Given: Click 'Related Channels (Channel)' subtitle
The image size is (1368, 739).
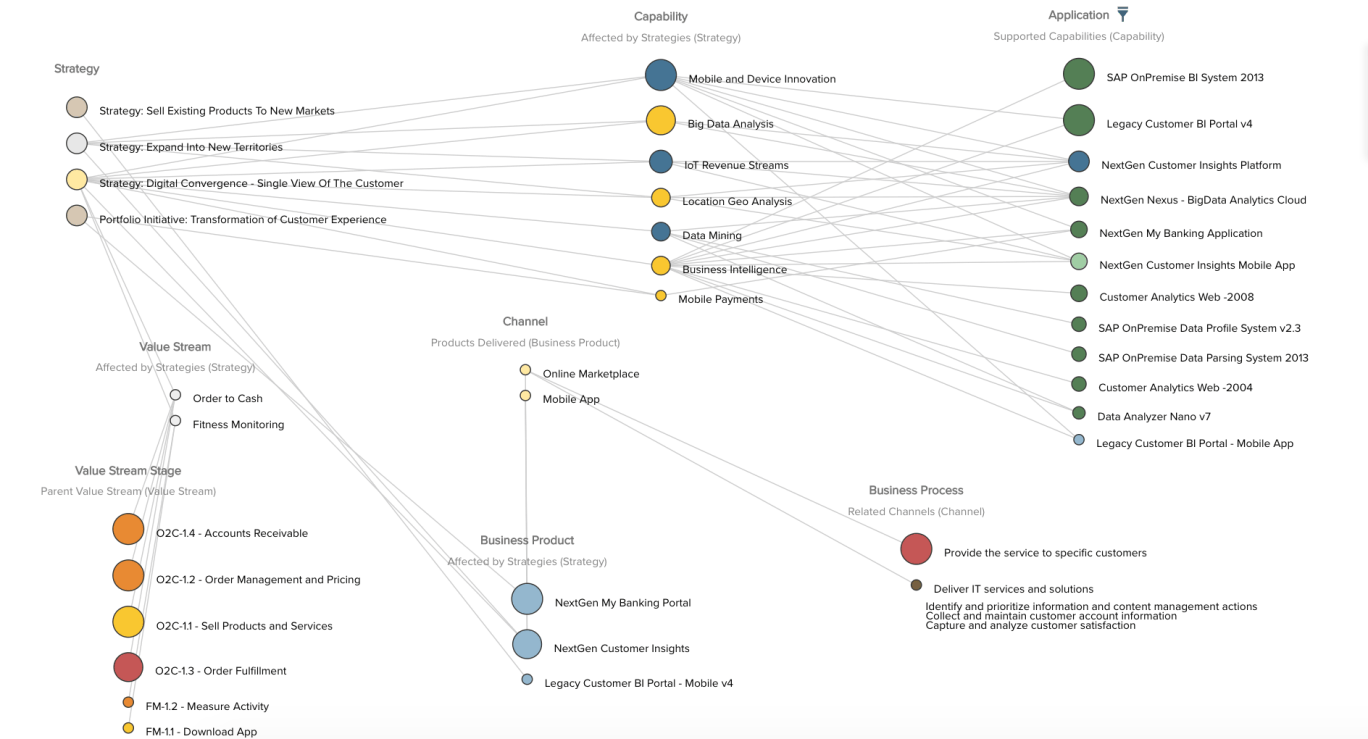Looking at the screenshot, I should pyautogui.click(x=916, y=512).
